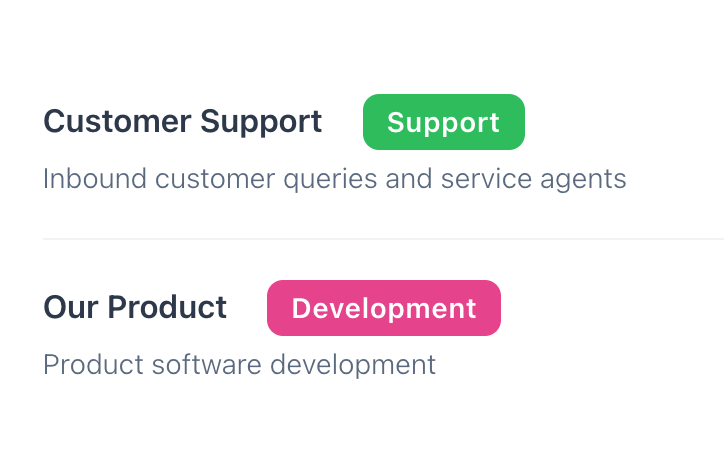Click the word "agents" in the description
Screen dimensions: 724x462
coord(589,180)
